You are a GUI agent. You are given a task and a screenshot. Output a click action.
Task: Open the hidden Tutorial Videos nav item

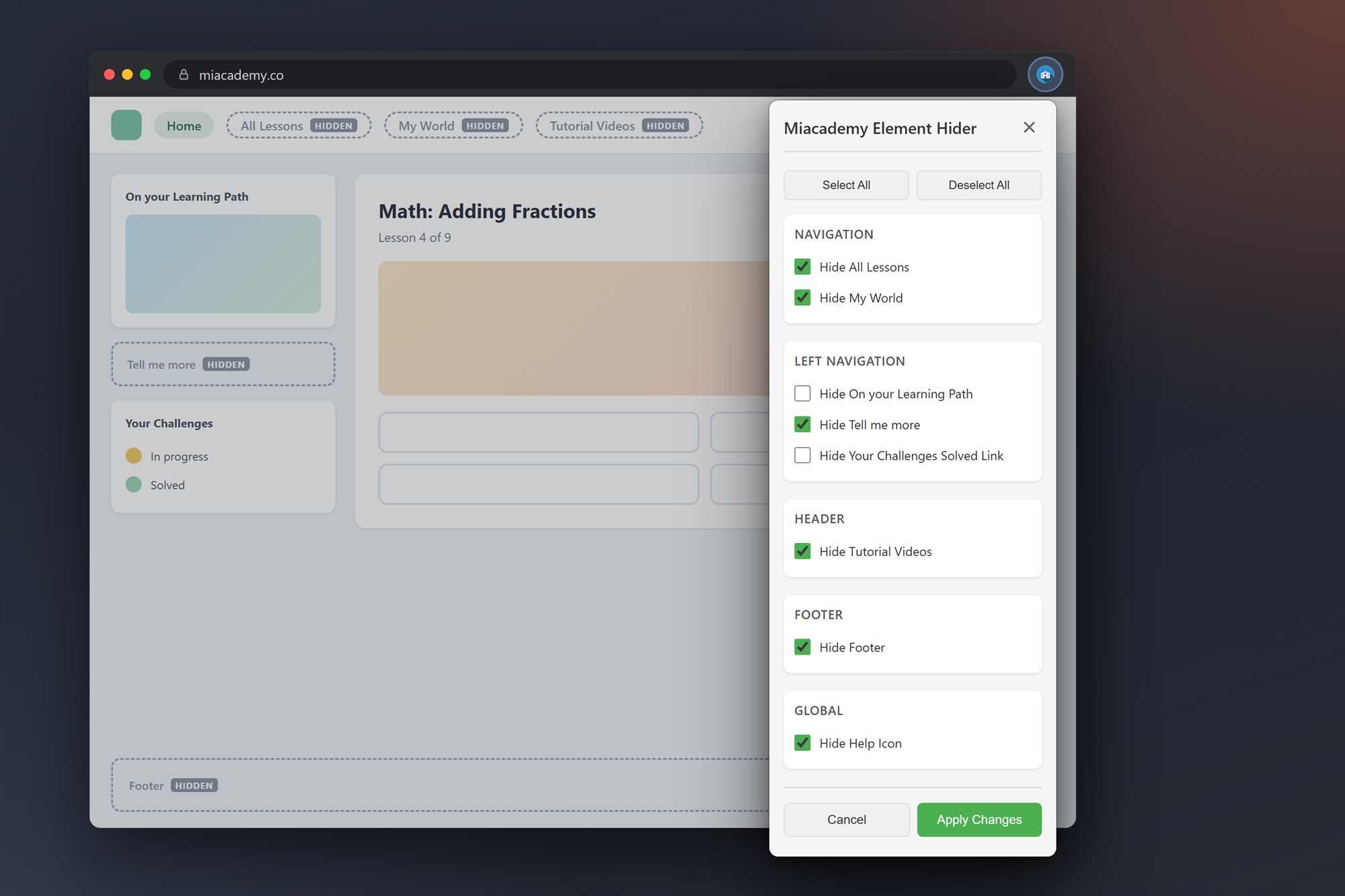tap(619, 126)
